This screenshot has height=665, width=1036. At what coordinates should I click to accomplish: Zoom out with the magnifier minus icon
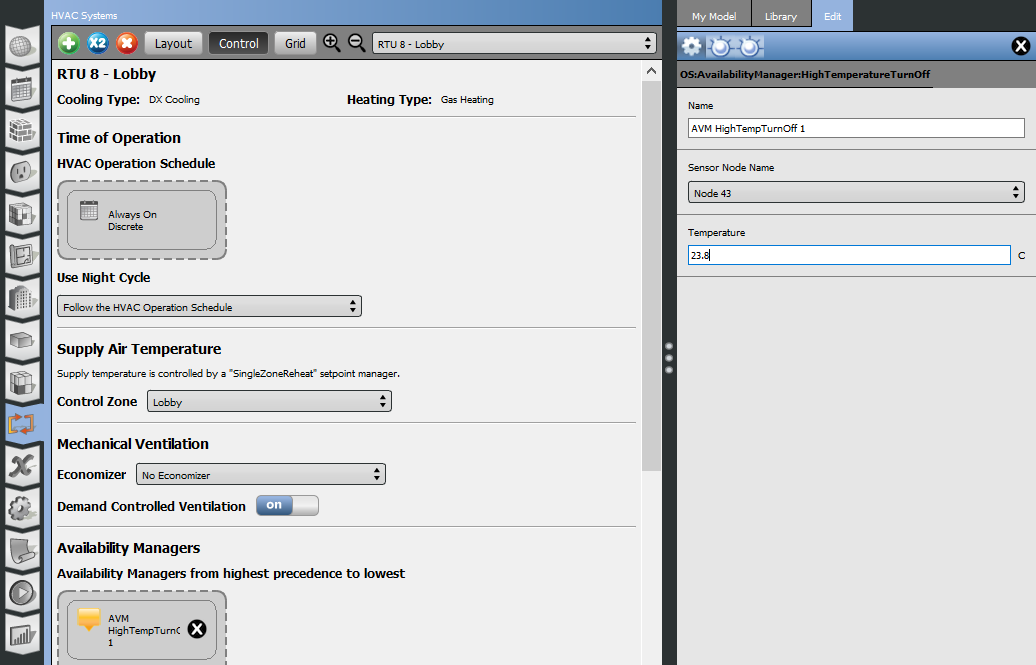[357, 43]
